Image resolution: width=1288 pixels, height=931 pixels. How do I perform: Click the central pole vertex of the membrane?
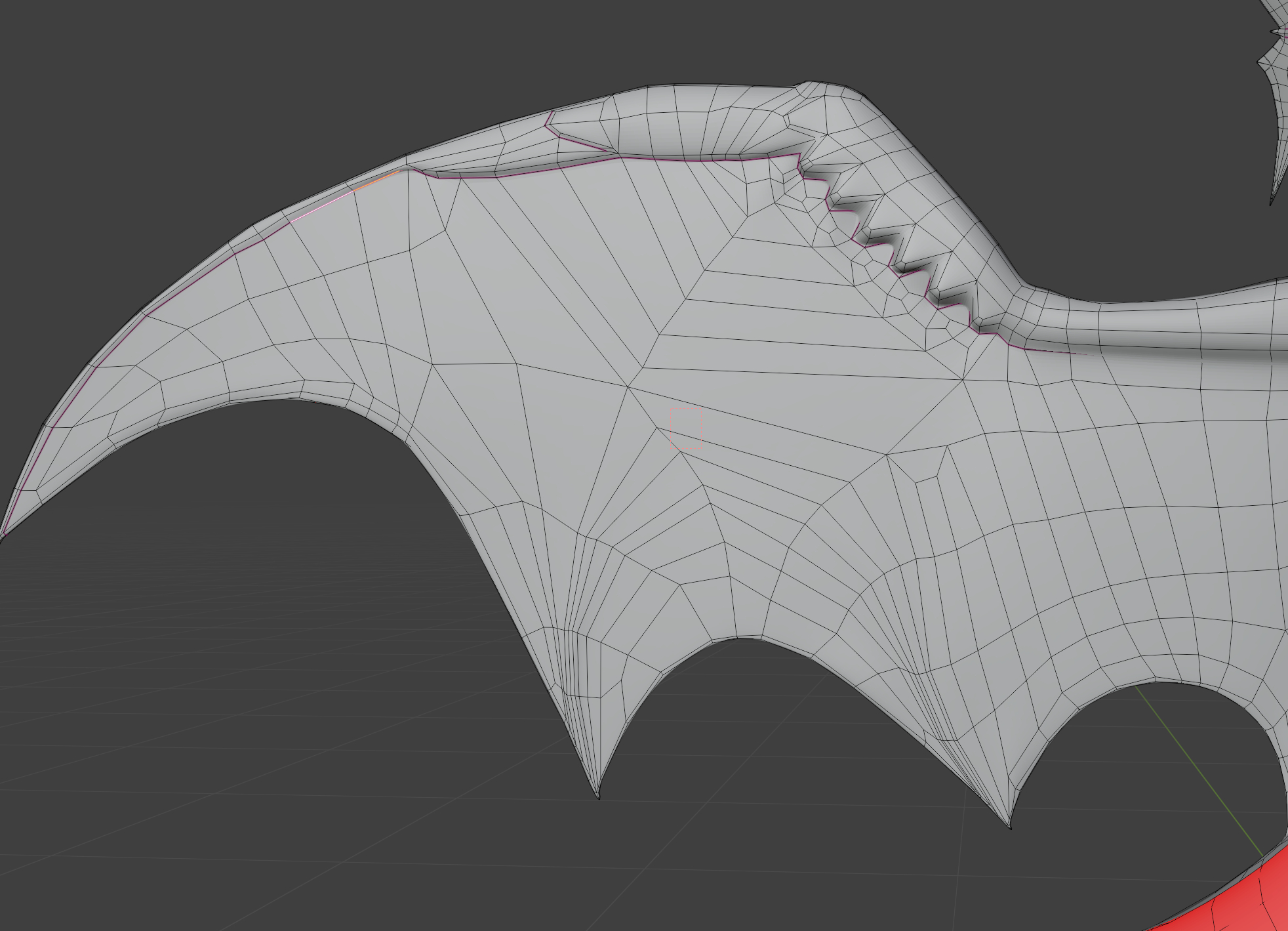[x=628, y=386]
